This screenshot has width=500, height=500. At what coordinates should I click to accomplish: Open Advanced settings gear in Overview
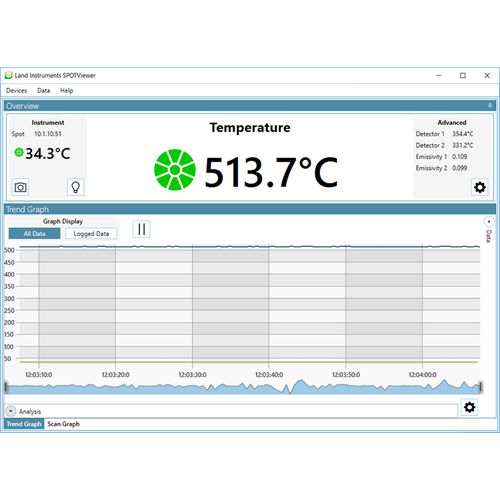coord(480,187)
